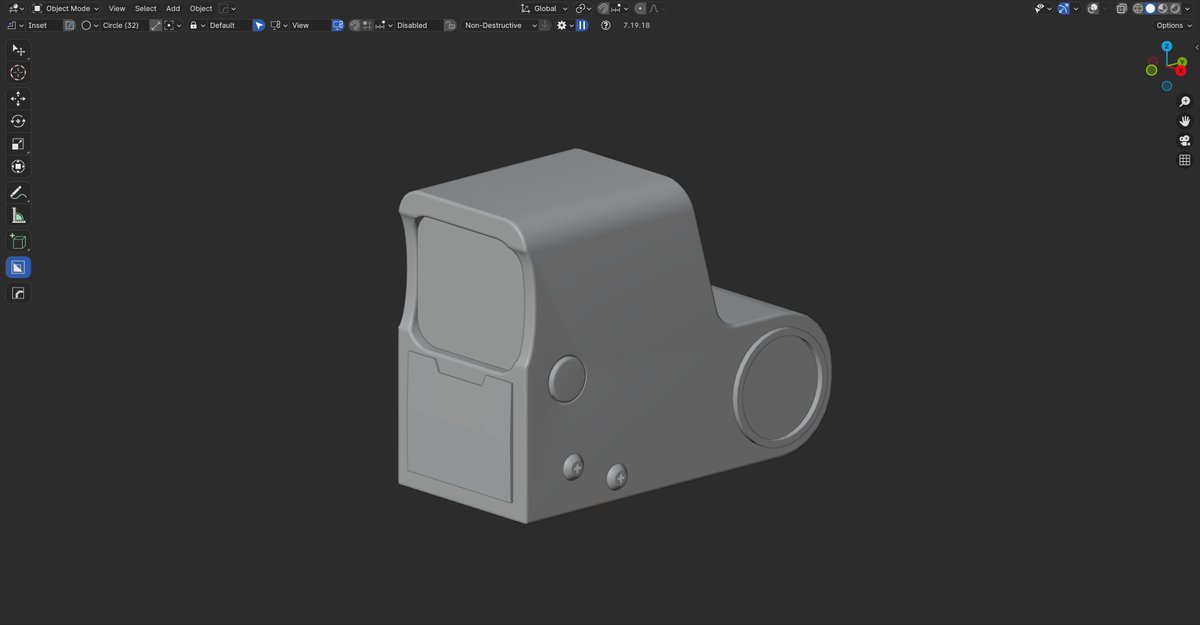The image size is (1200, 625).
Task: Click the line-origin icon after Circle (32)
Action: (155, 25)
